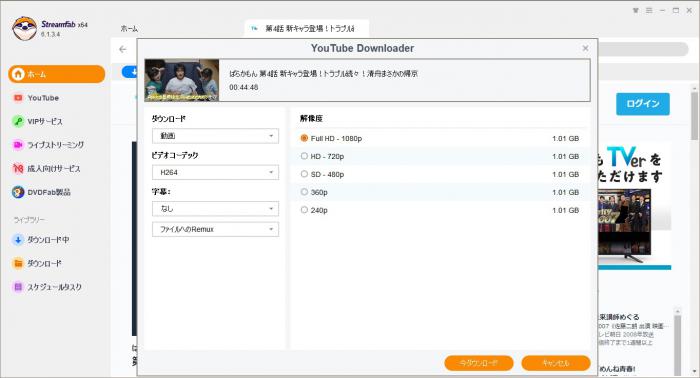Click the blue download button behind dialog
This screenshot has height=378, width=700.
(x=130, y=71)
